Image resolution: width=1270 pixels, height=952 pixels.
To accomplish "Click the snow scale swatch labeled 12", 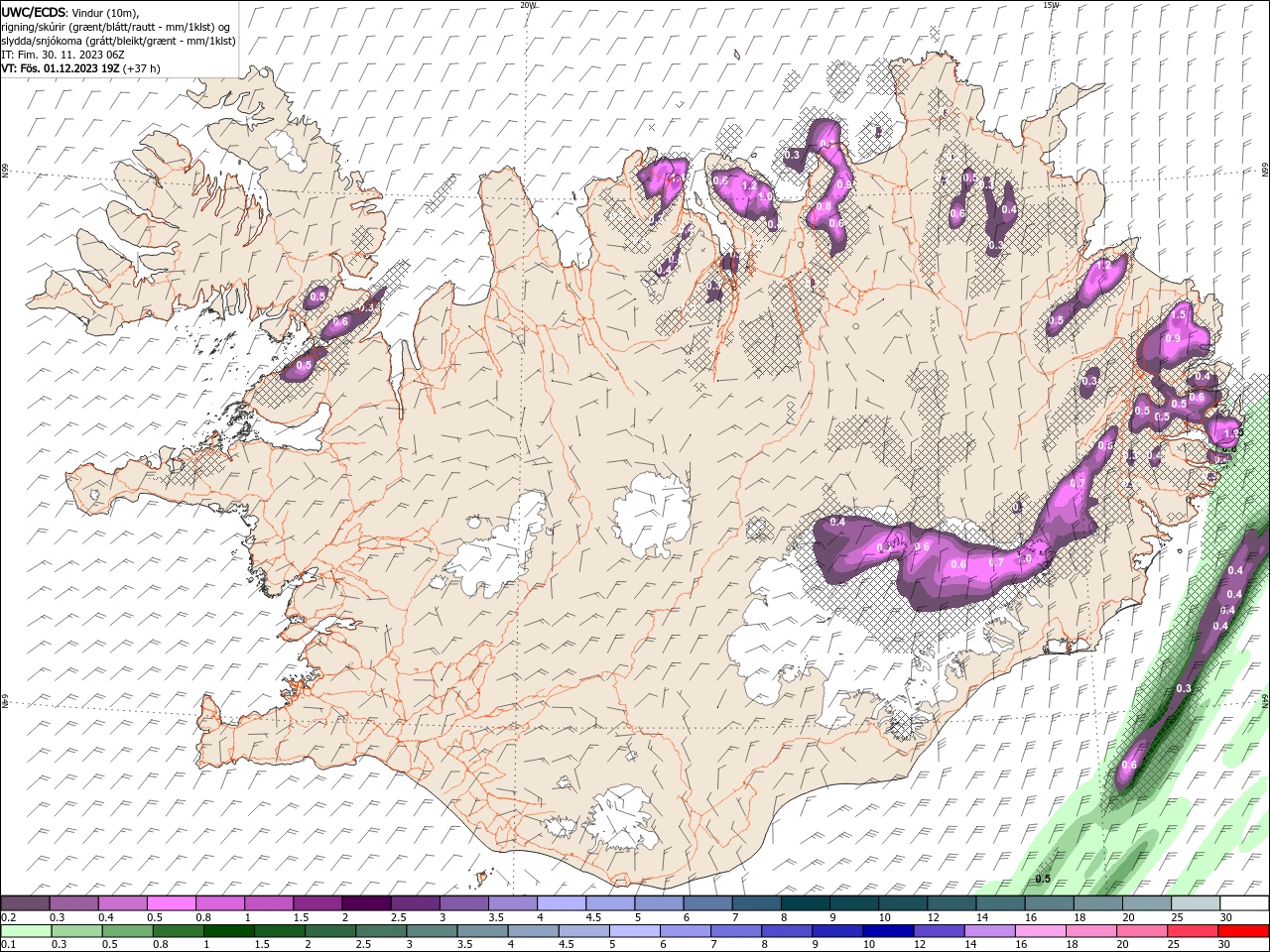I will tap(952, 902).
